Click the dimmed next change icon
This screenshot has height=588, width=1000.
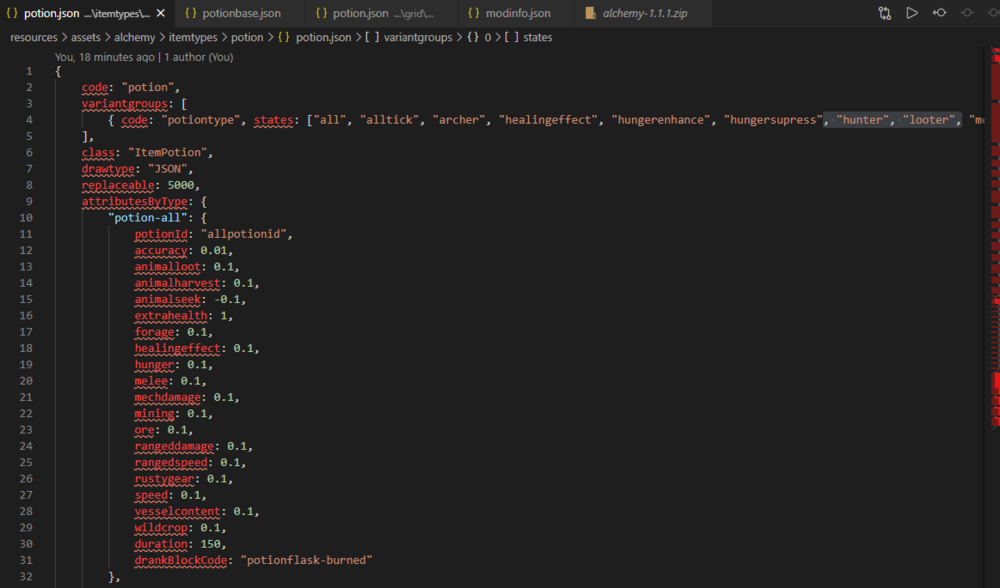(x=966, y=13)
